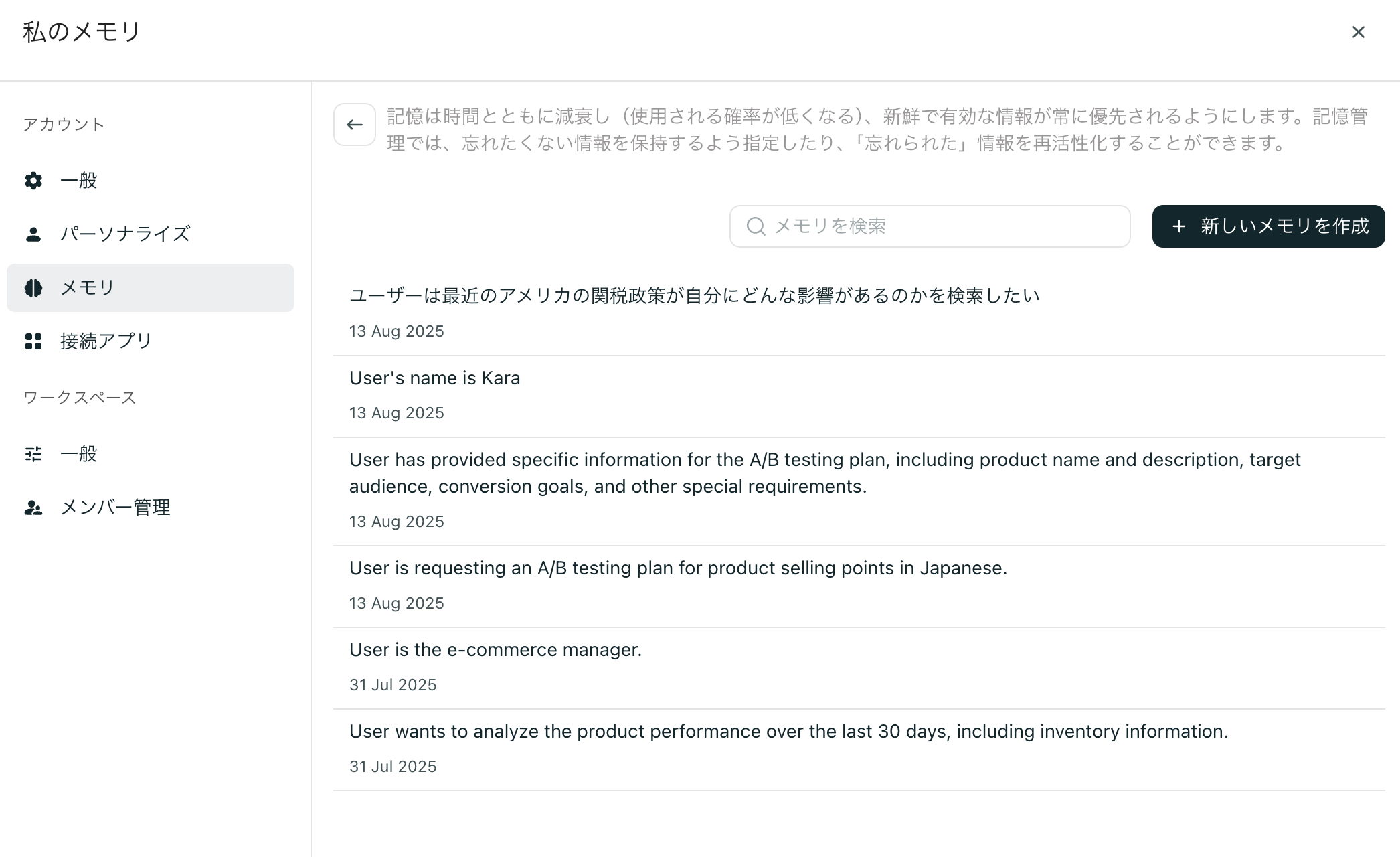Open the パーソナライズ settings tab

(125, 234)
